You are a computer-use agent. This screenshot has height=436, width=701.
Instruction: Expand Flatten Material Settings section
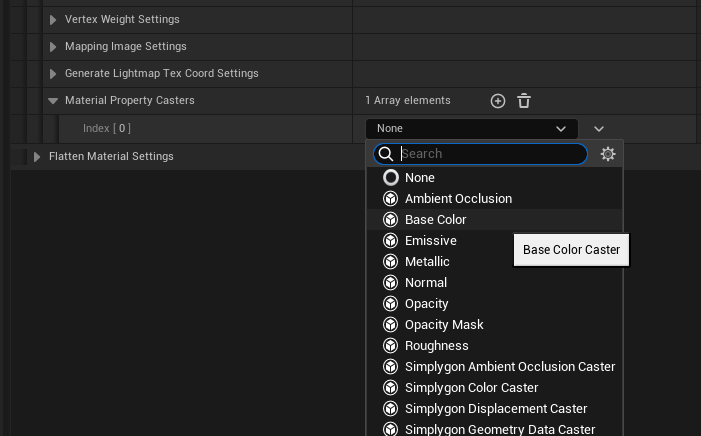coord(37,157)
